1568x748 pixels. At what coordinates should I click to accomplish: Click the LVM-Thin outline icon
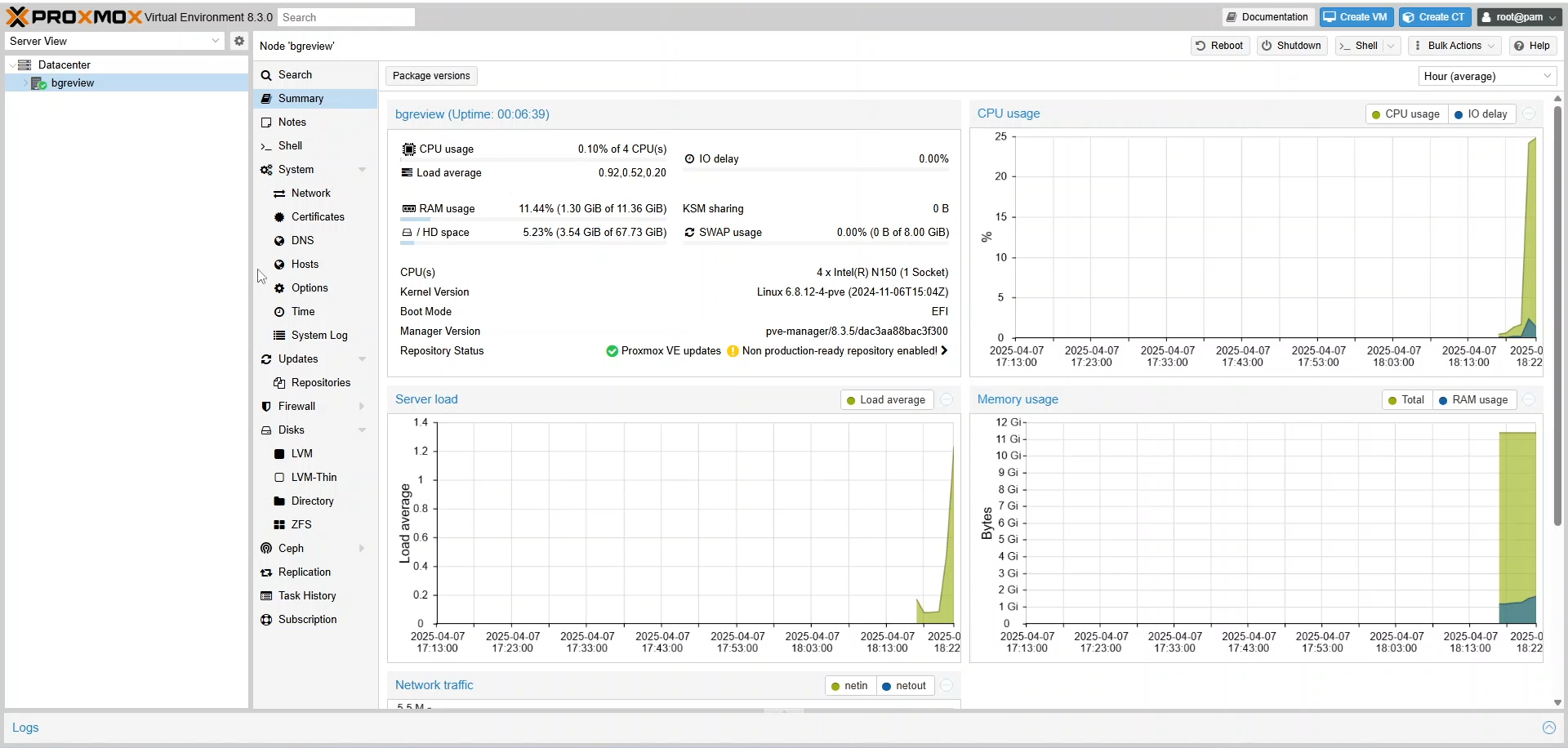279,478
